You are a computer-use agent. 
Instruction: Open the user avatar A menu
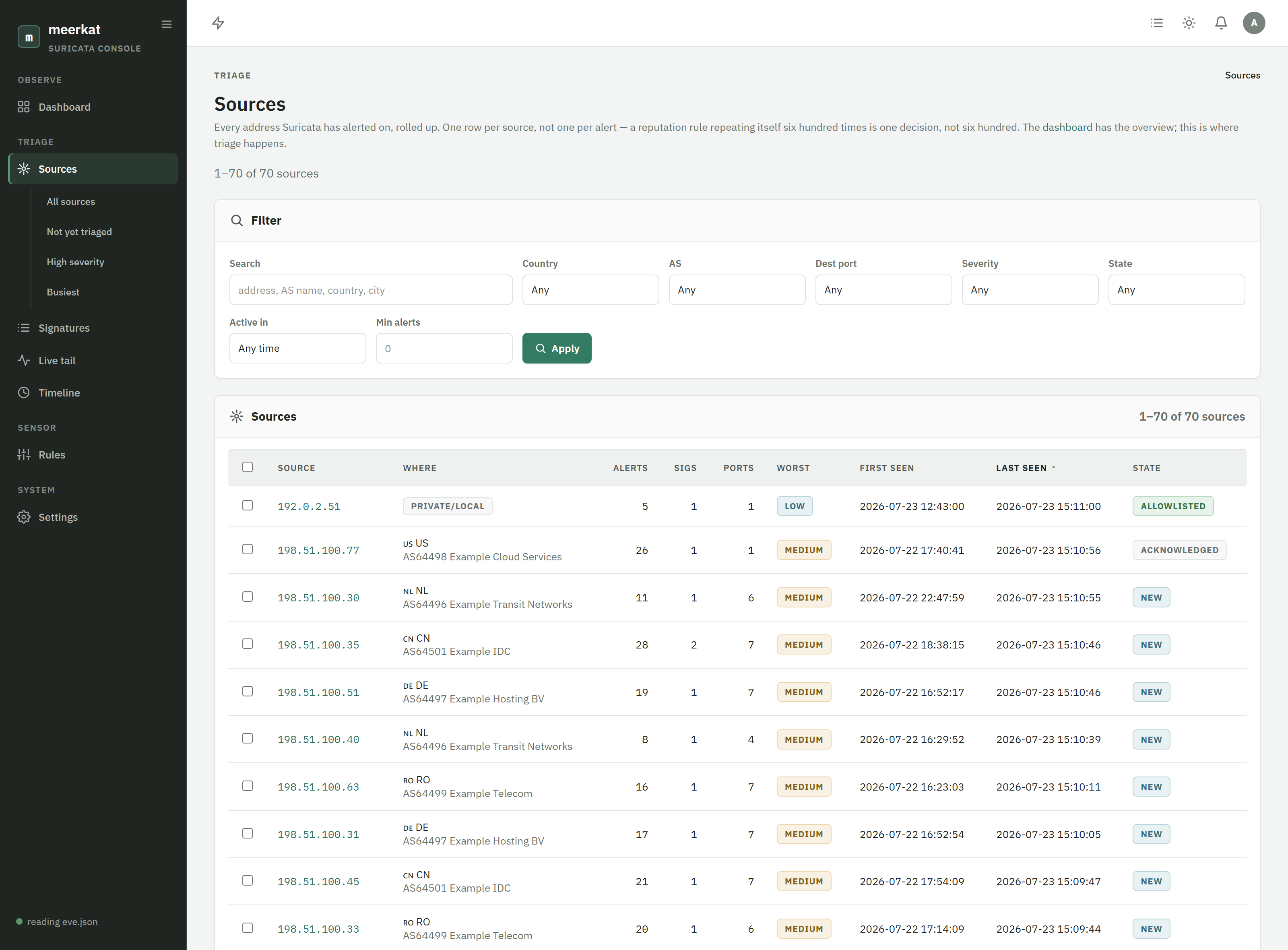click(1254, 23)
